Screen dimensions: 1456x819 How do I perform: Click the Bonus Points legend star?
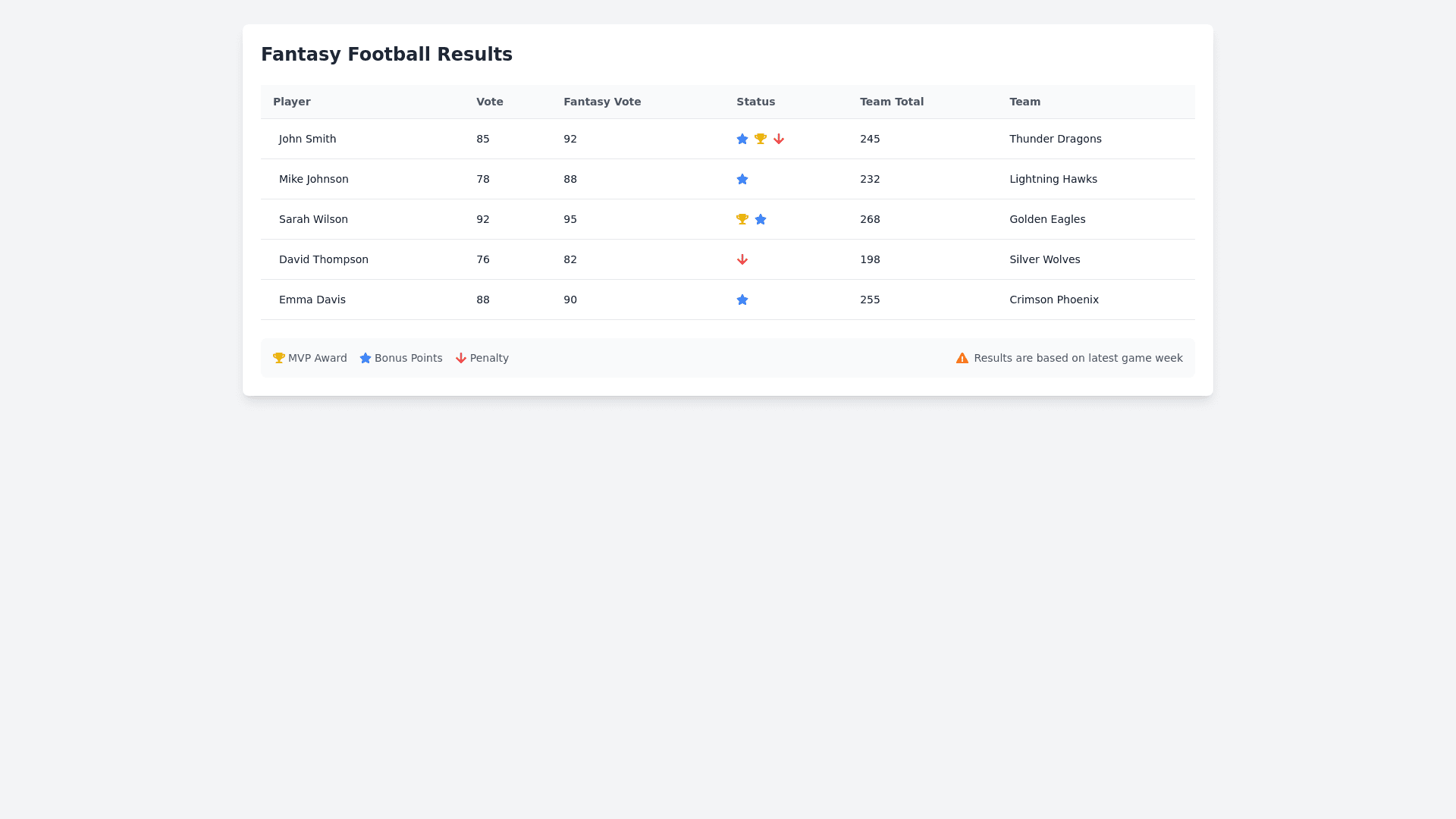366,358
